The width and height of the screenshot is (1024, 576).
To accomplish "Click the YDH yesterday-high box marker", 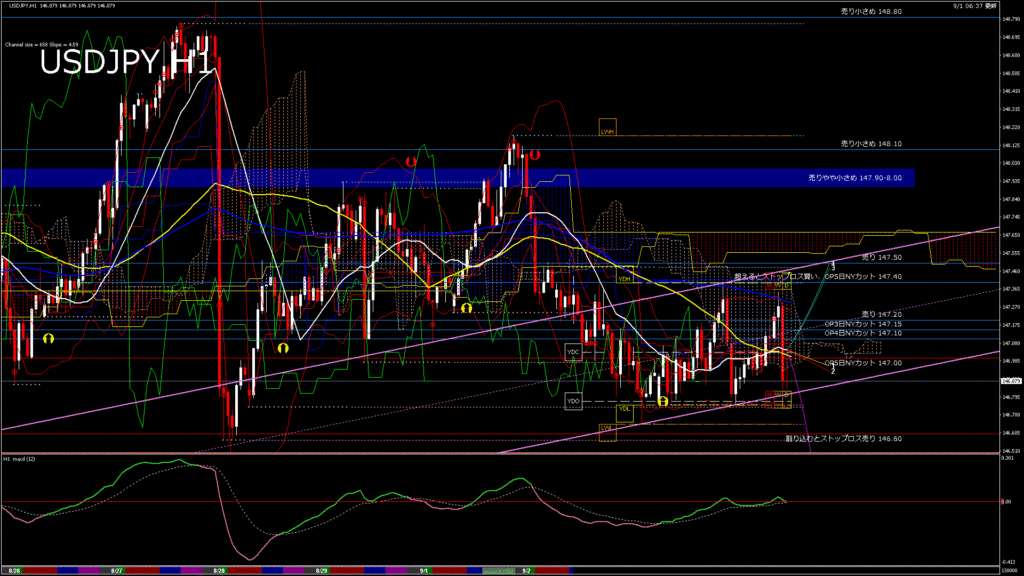I will pos(625,276).
